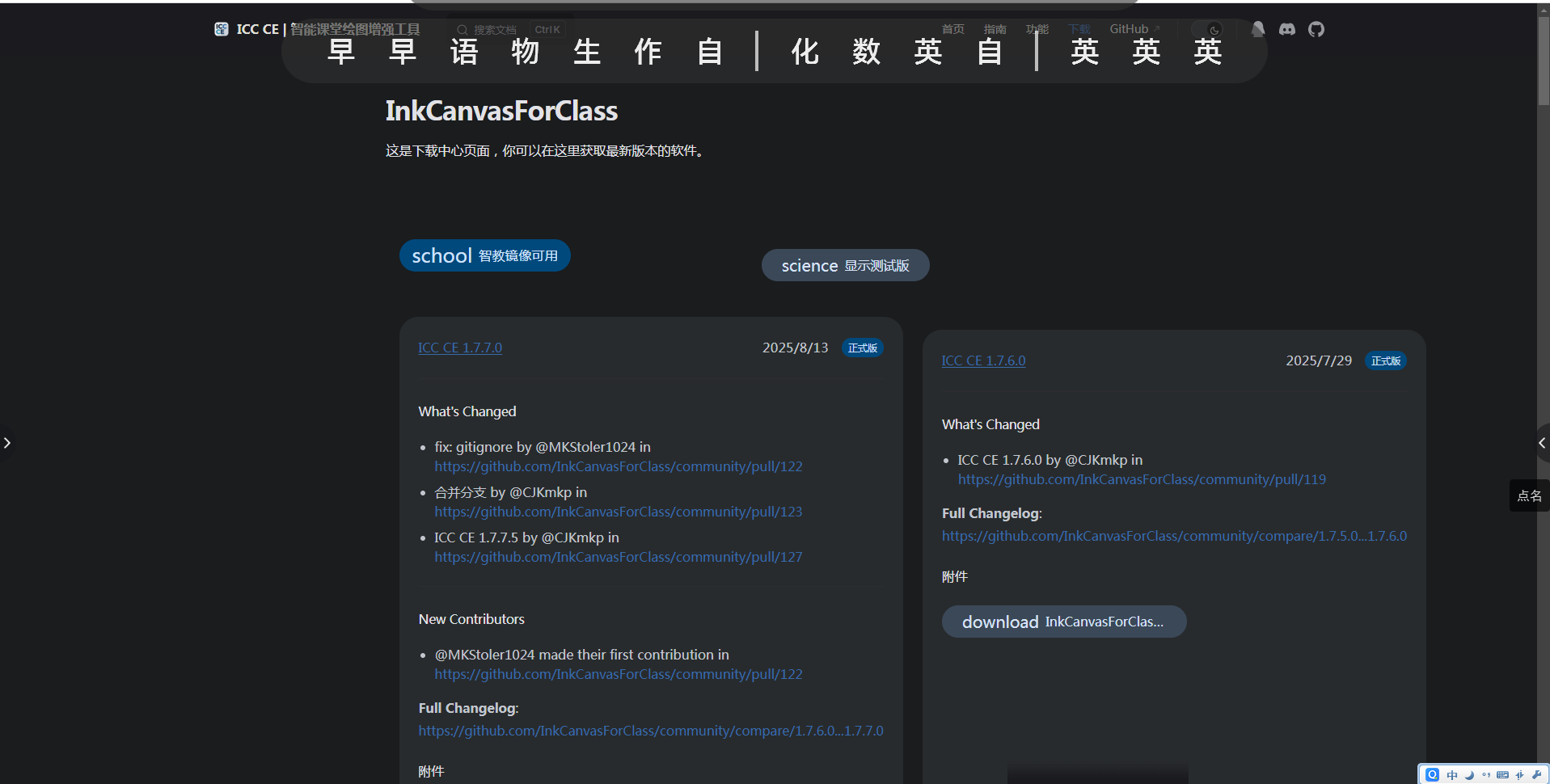Click the 2025/8/13 release date
This screenshot has height=784, width=1550.
[796, 348]
